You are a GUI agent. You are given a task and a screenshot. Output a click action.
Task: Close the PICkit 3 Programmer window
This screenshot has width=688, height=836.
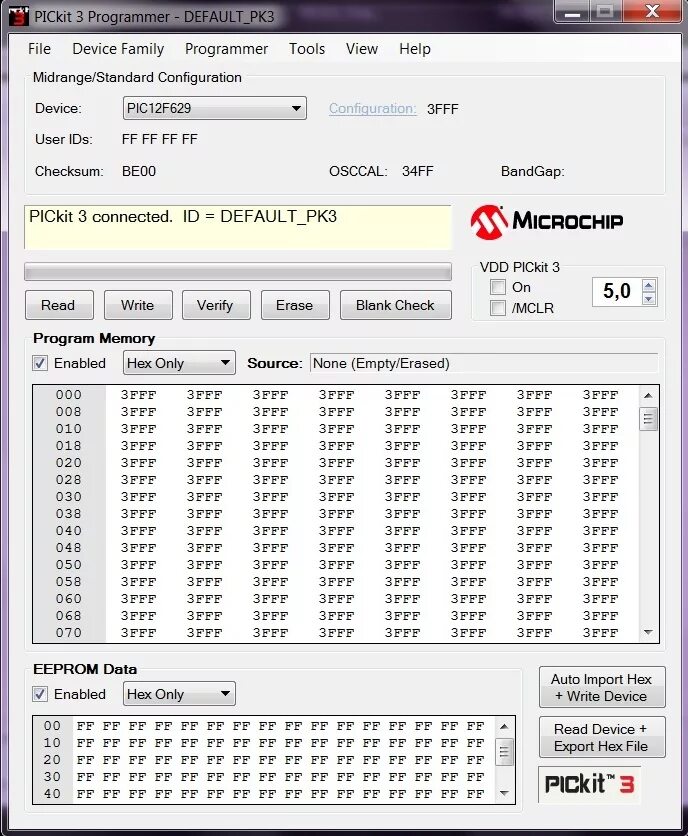652,12
